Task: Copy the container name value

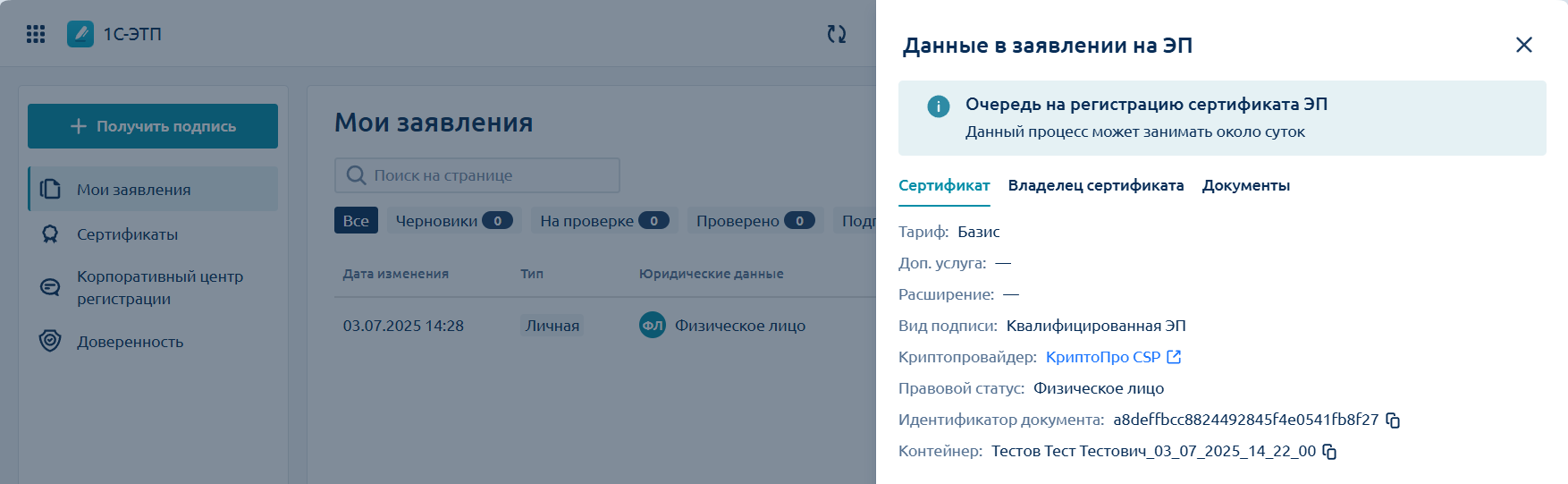Action: [x=1330, y=452]
